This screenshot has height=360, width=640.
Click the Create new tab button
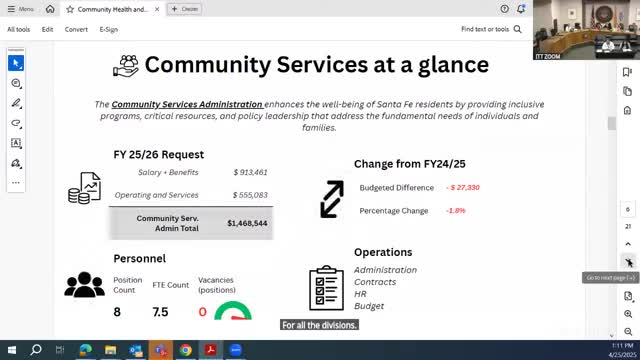pos(184,9)
